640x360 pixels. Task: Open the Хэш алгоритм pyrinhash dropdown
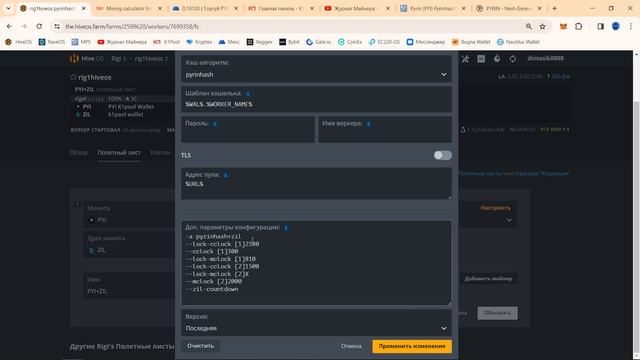click(x=316, y=69)
